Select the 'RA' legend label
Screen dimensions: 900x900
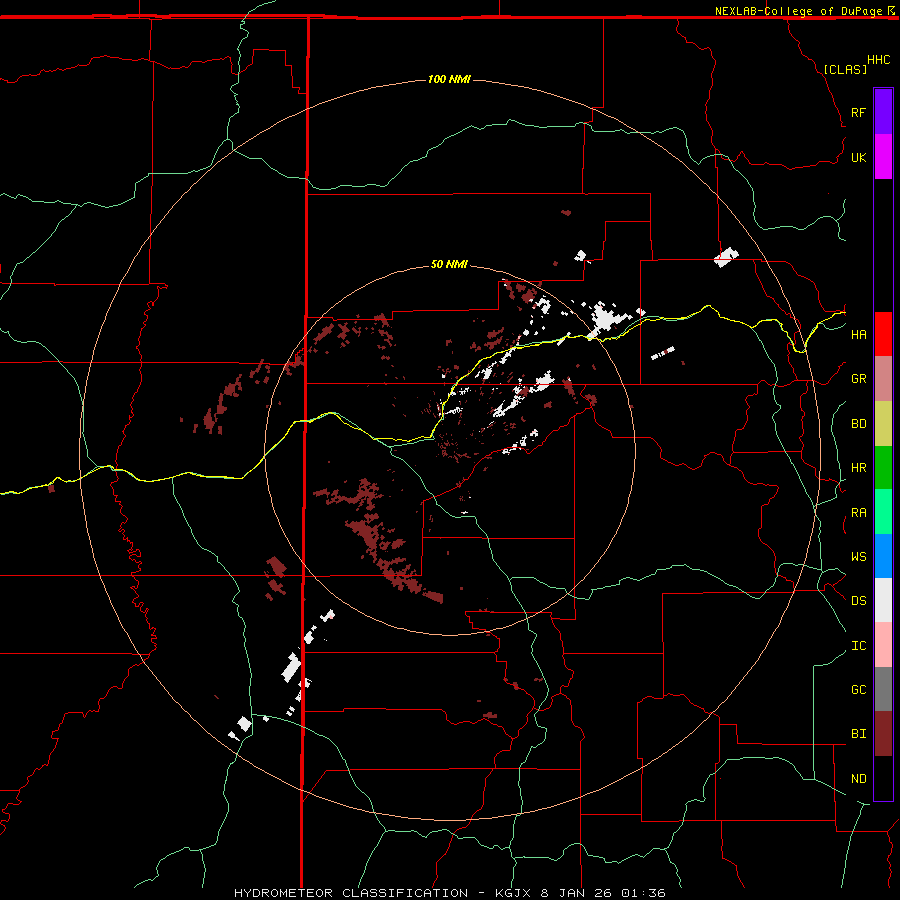point(858,513)
